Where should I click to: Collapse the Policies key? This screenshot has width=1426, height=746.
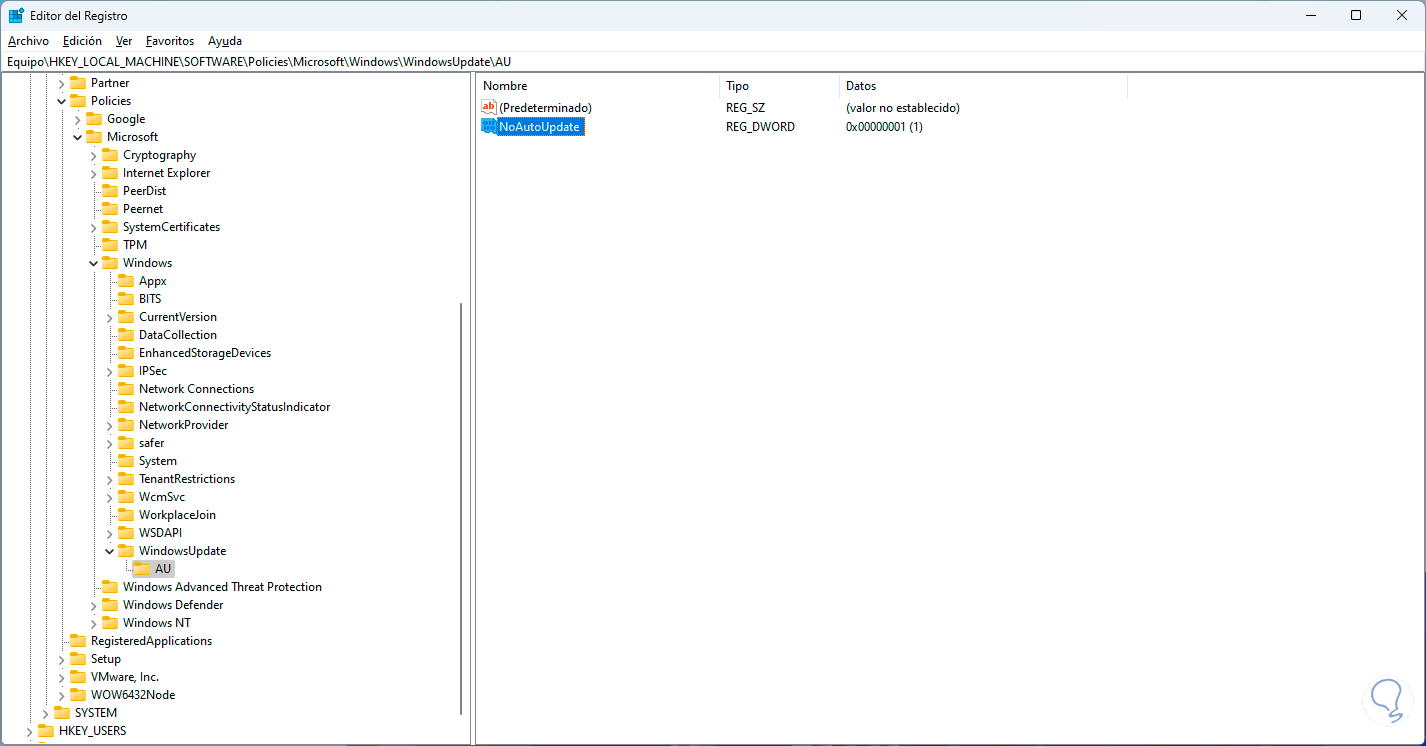(61, 101)
